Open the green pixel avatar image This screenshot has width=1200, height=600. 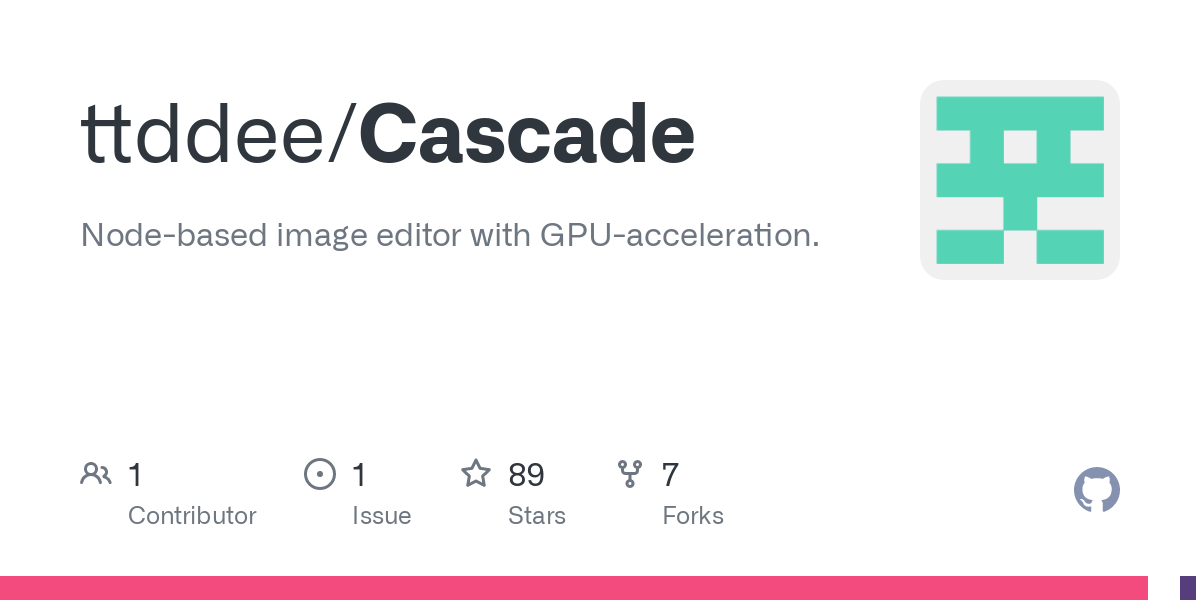[1019, 180]
